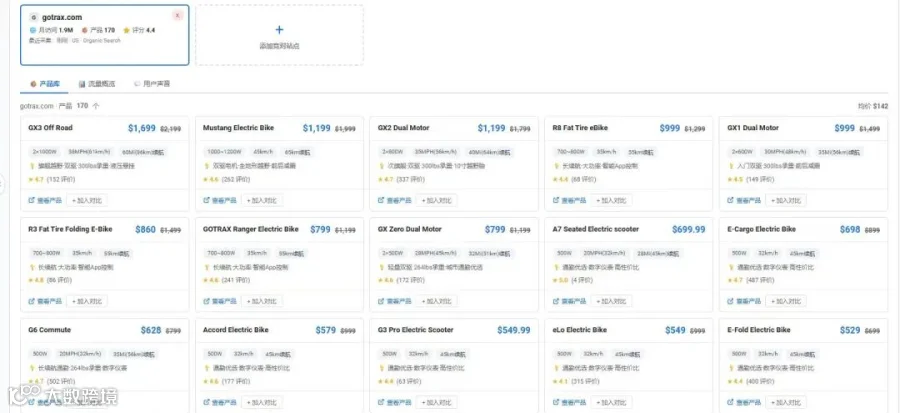Click the plus icon to add competitor site
Image resolution: width=900 pixels, height=413 pixels.
(x=280, y=30)
